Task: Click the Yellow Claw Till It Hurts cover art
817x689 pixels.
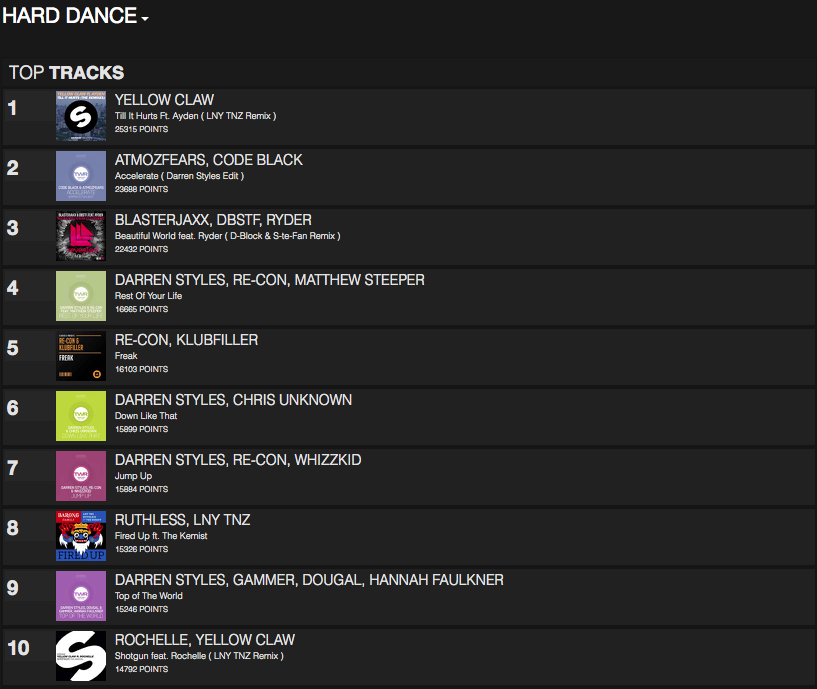Action: (81, 116)
